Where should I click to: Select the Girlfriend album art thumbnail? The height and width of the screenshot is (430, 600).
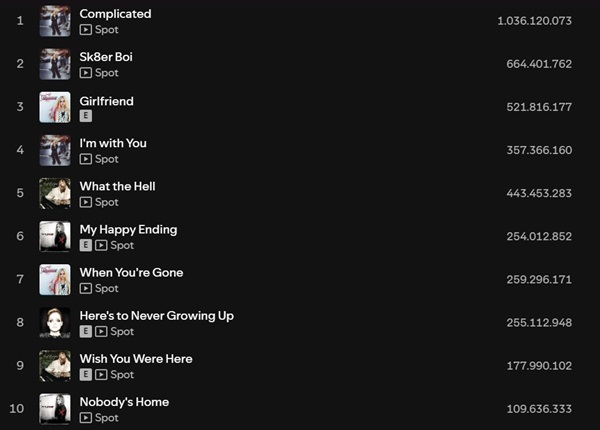55,107
